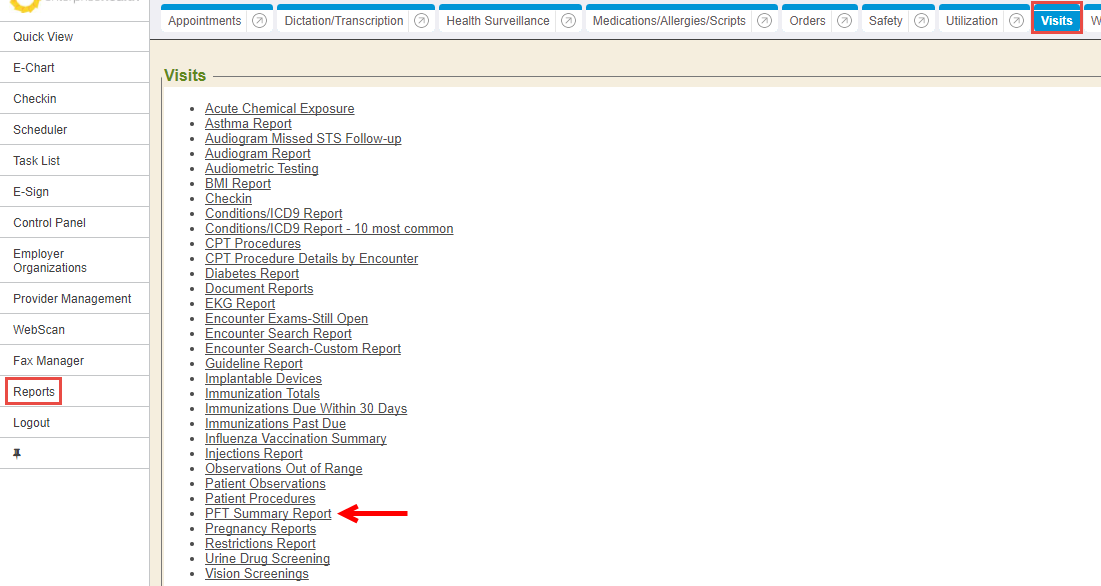Open Medications/Allergies/Scripts pop-out icon
1101x586 pixels.
764,21
